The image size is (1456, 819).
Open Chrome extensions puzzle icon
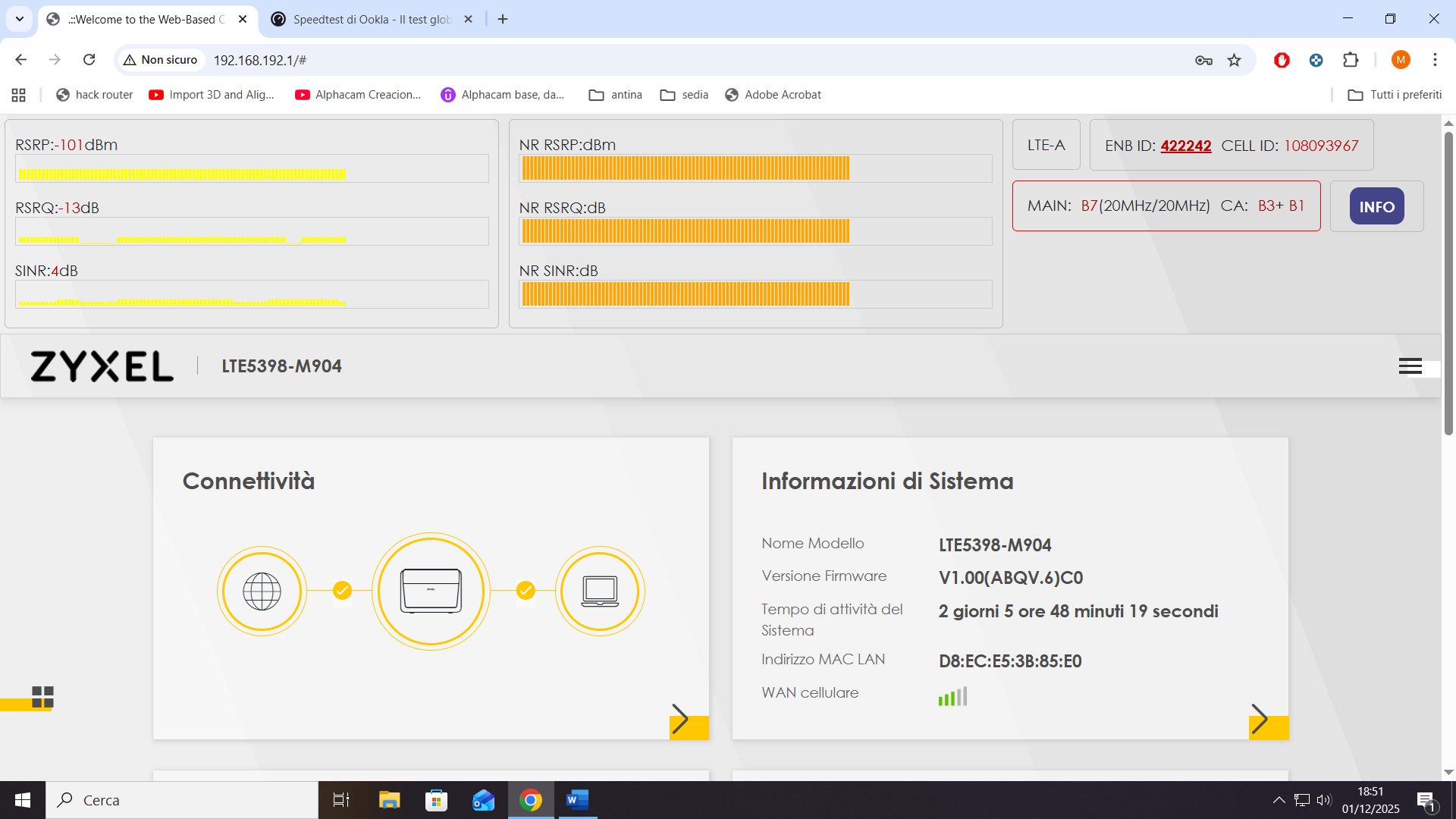click(1351, 60)
